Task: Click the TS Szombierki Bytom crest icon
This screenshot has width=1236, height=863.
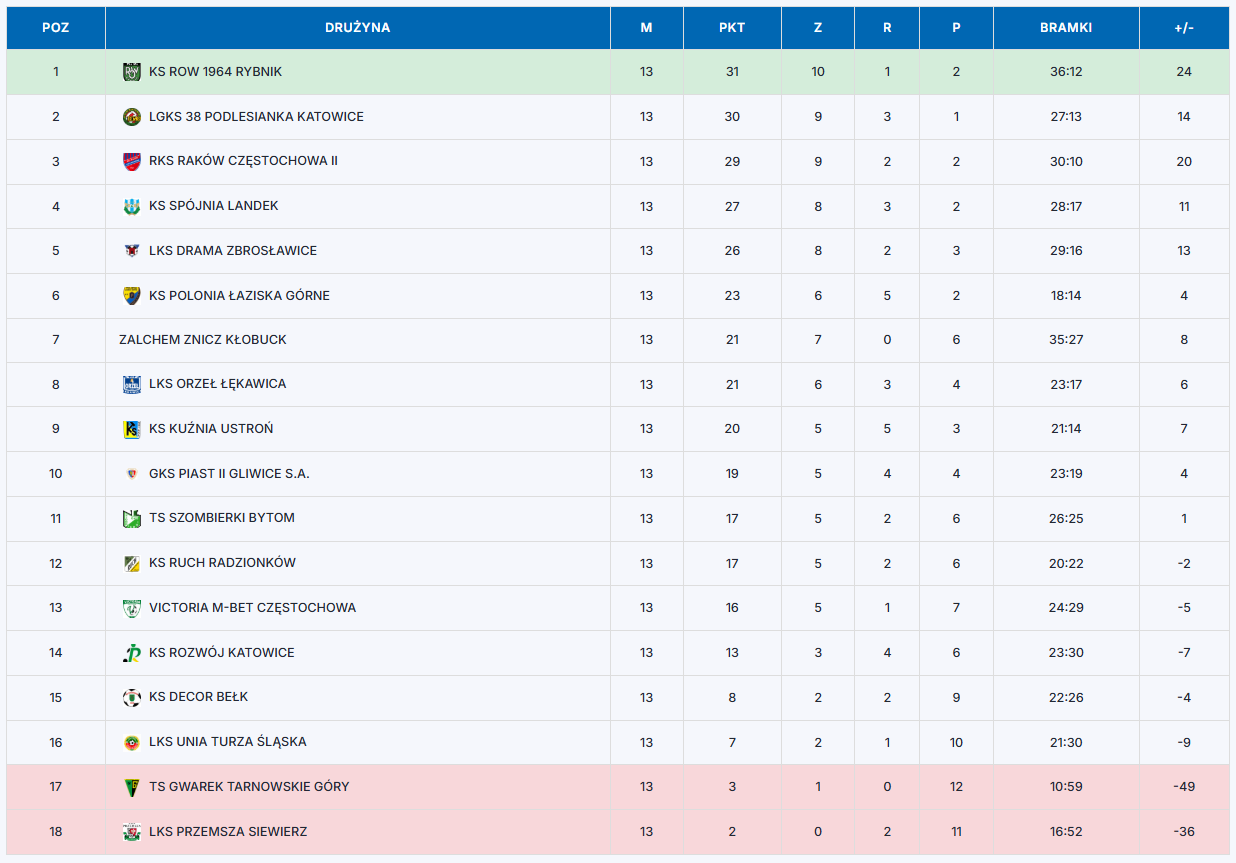Action: coord(131,518)
